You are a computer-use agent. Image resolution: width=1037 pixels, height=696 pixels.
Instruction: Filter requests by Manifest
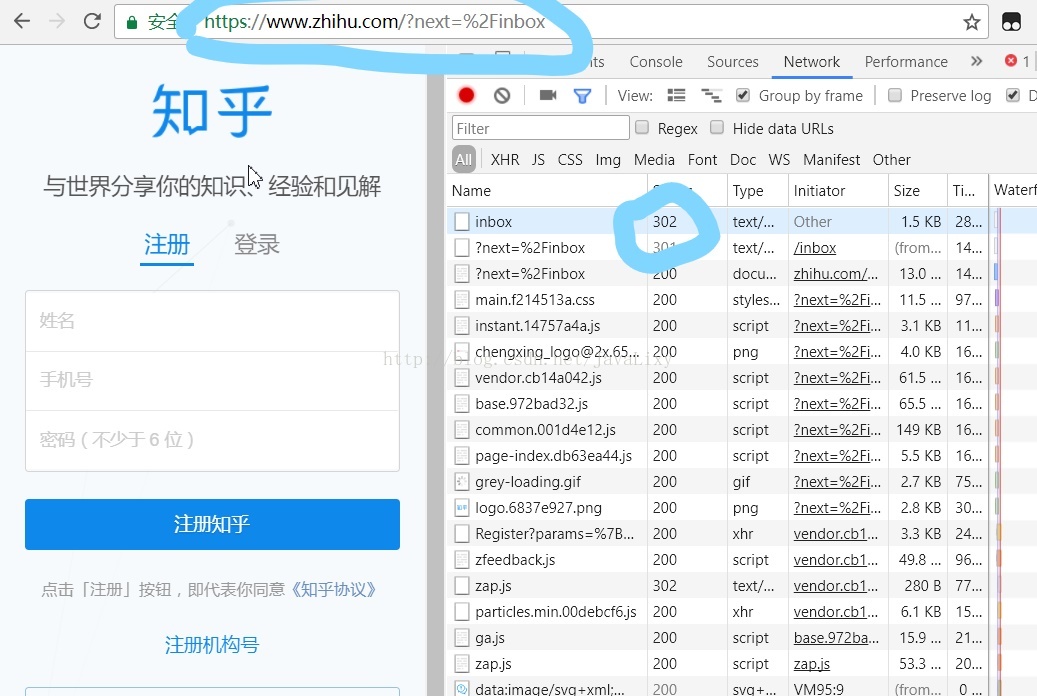(831, 159)
